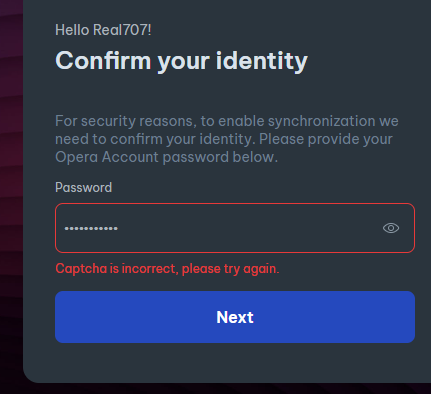Screen dimensions: 431x394
Task: Click the word 'identity' in the heading
Action: (262, 61)
